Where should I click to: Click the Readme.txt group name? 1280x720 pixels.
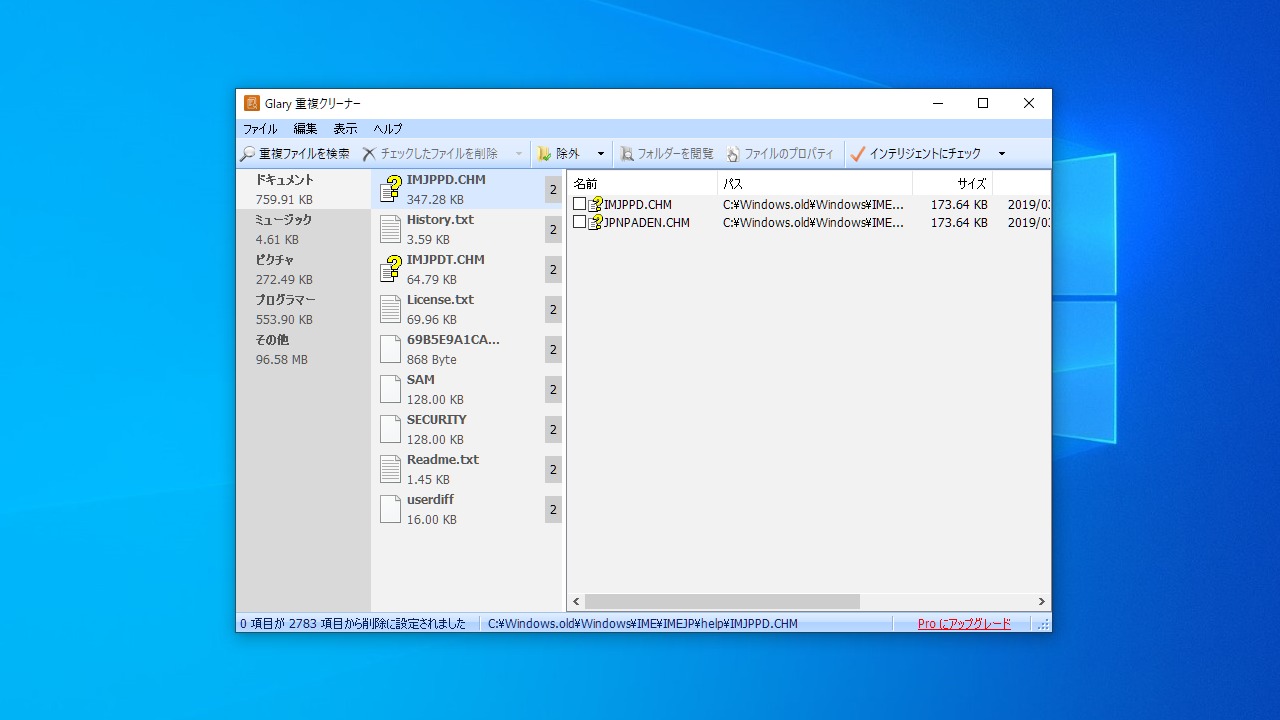(x=443, y=460)
